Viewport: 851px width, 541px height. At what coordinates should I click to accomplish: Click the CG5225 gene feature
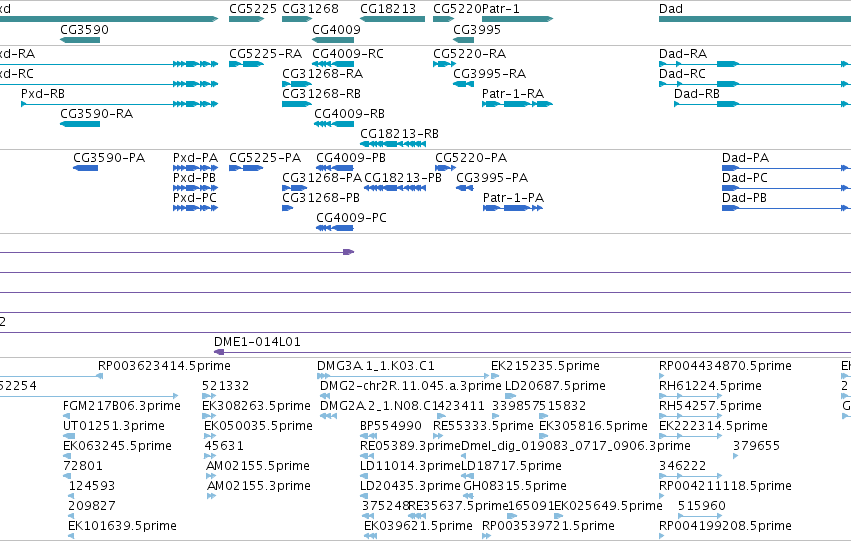(246, 19)
